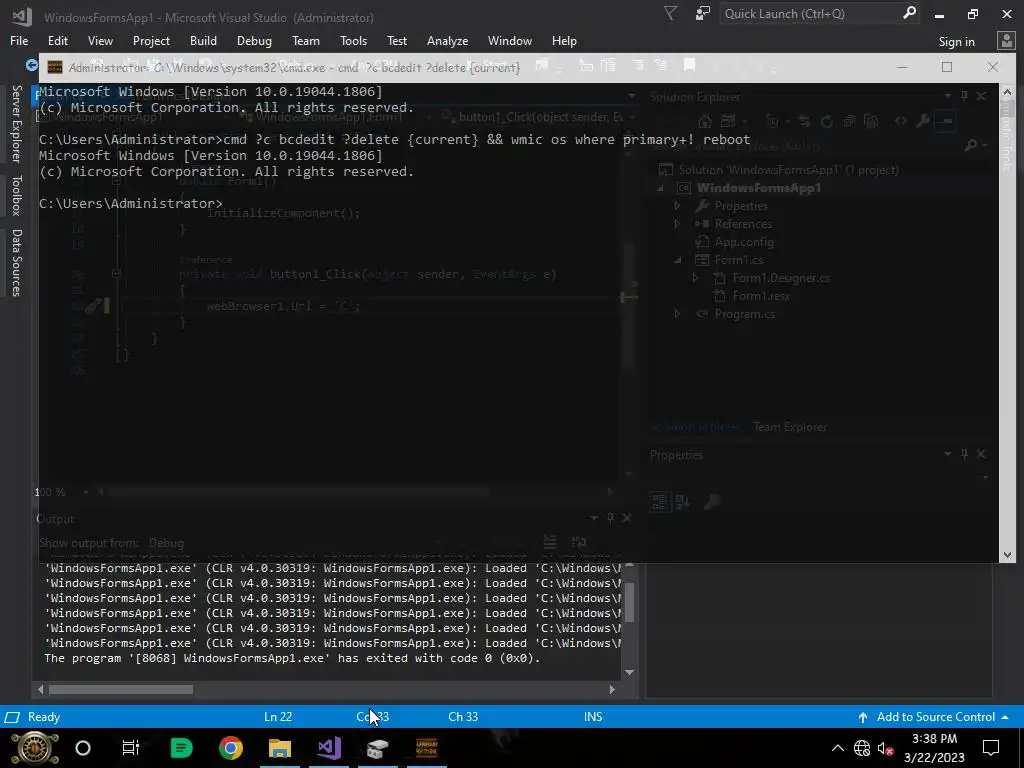Click the 'Ln 22' status bar entry
1024x768 pixels.
pos(278,717)
